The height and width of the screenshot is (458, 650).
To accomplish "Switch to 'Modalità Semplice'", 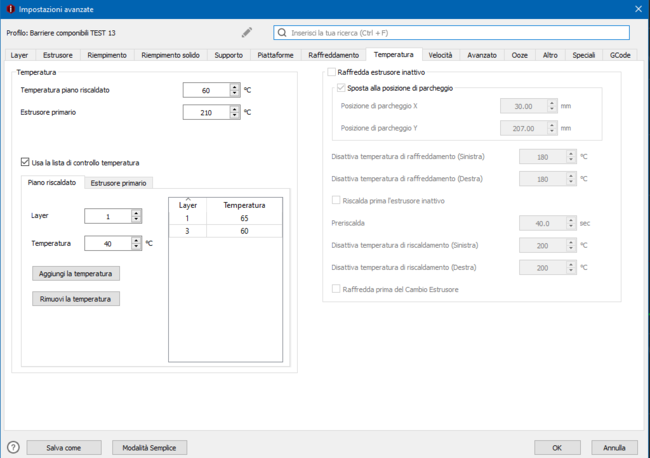I will point(149,448).
